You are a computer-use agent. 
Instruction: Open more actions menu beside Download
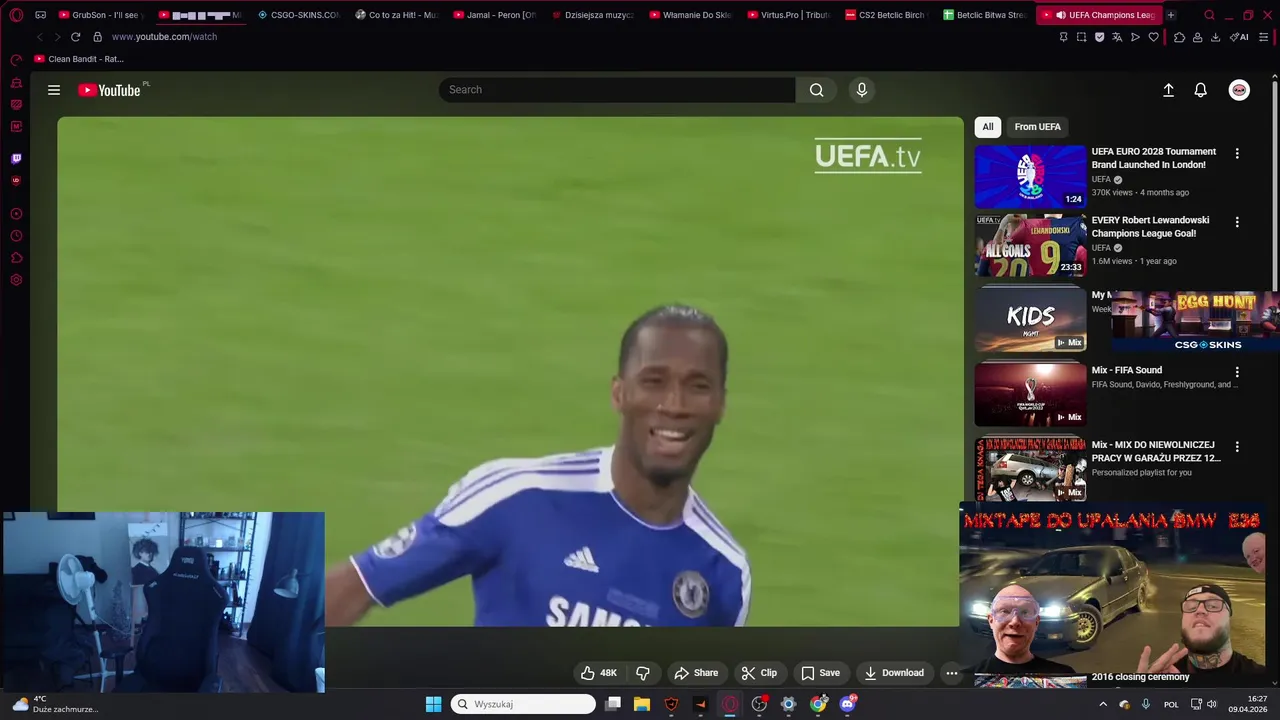pyautogui.click(x=952, y=673)
